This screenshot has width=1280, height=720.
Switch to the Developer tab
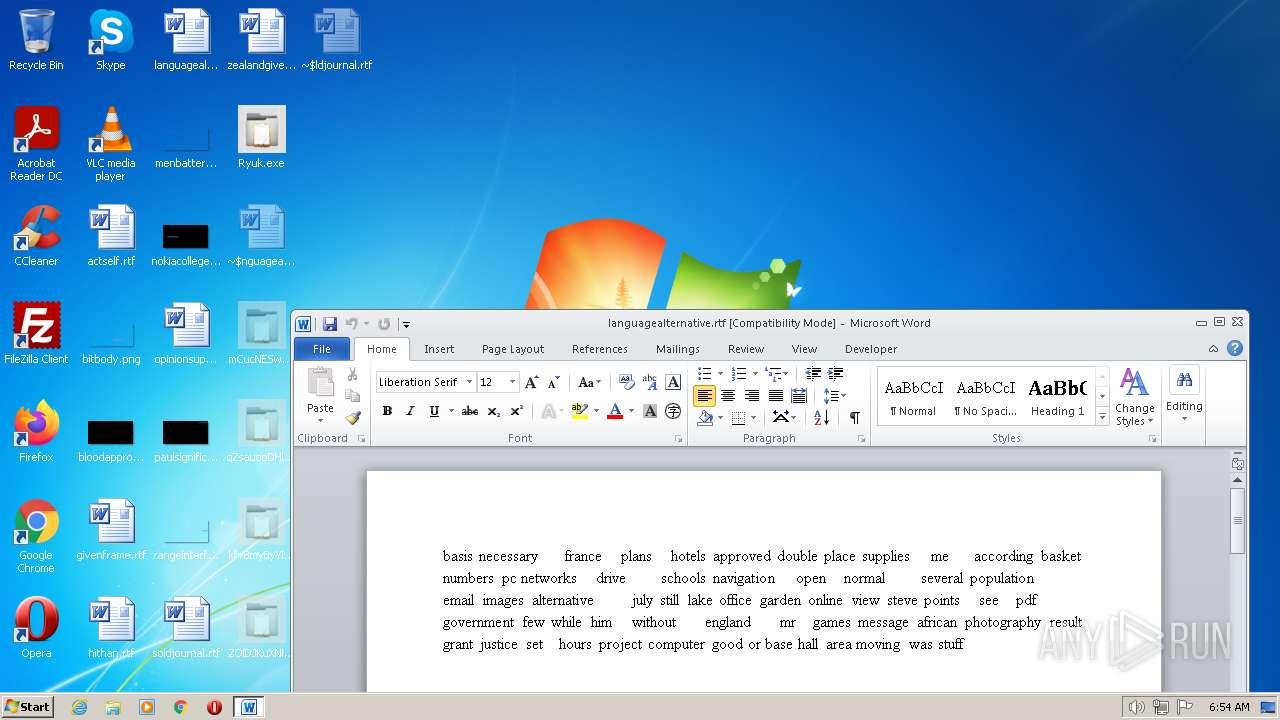click(x=871, y=349)
